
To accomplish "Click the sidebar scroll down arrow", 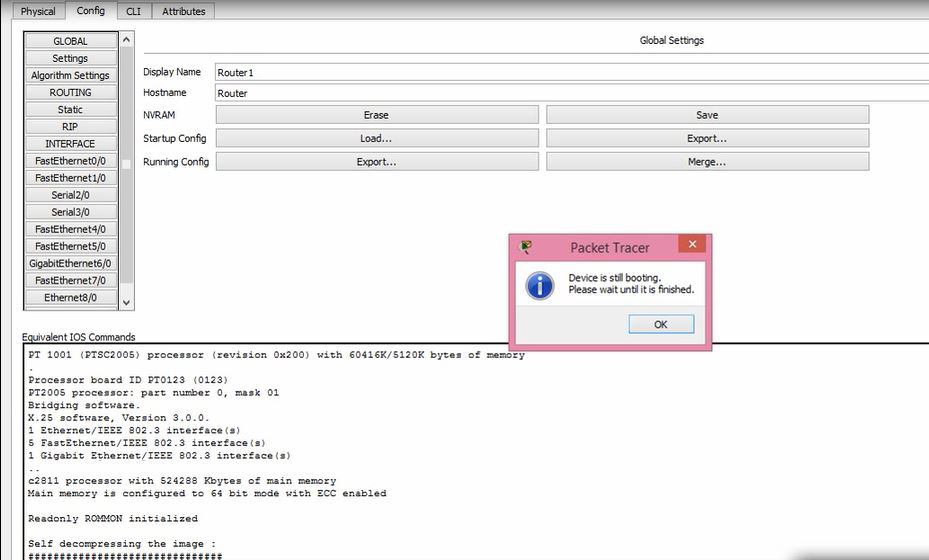I will tap(126, 302).
